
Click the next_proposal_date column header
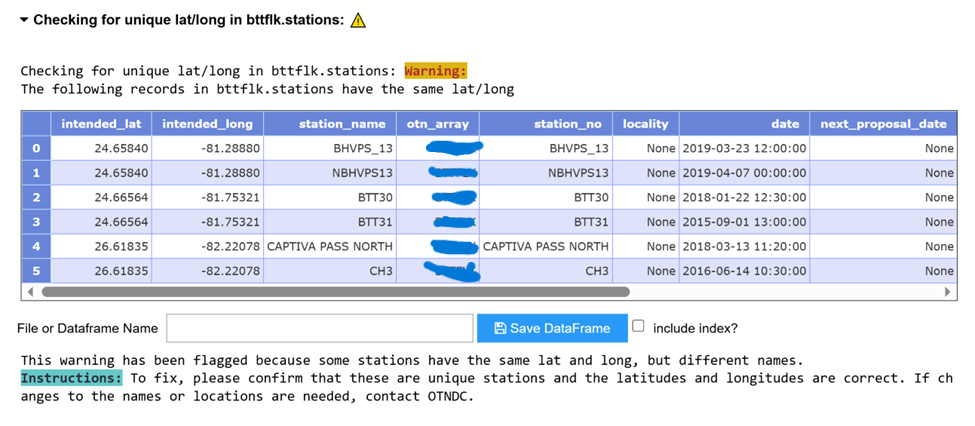coord(884,124)
